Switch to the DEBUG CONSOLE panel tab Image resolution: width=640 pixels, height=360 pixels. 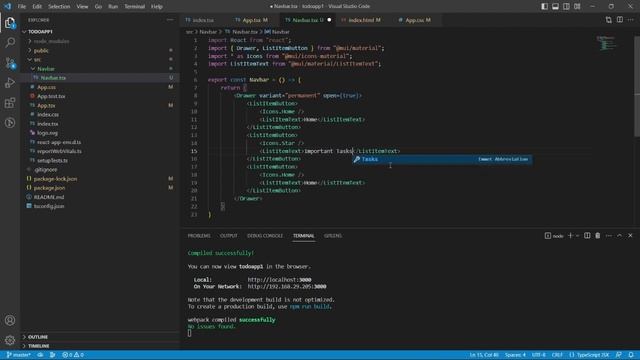pos(265,236)
